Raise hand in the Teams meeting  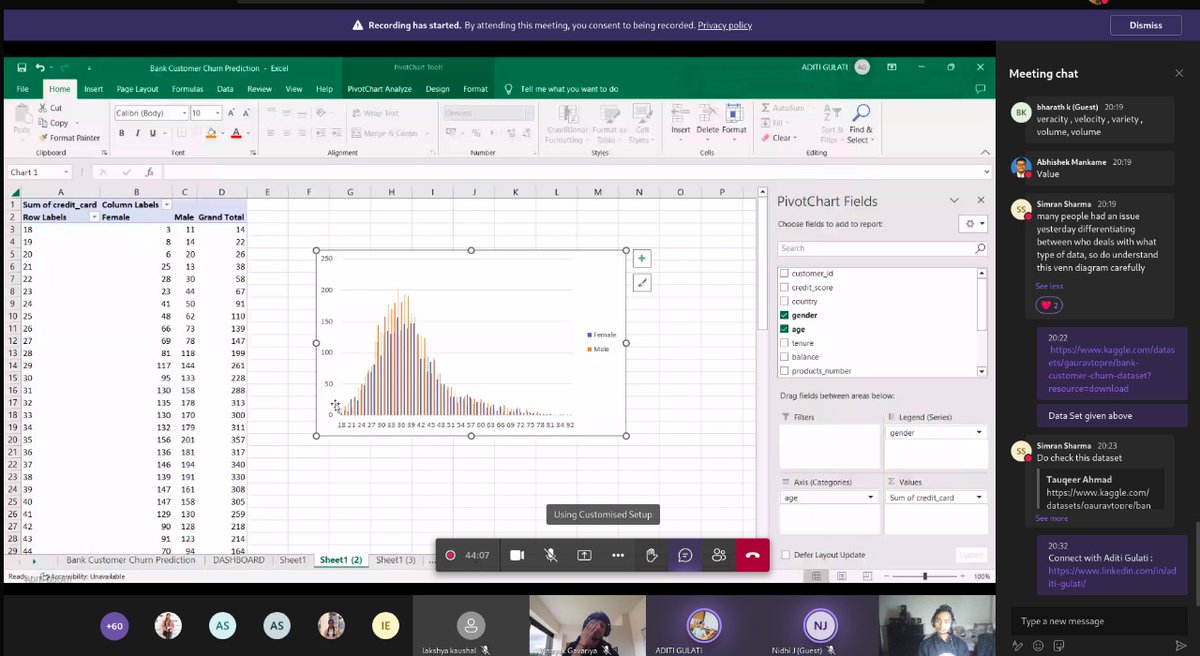651,554
